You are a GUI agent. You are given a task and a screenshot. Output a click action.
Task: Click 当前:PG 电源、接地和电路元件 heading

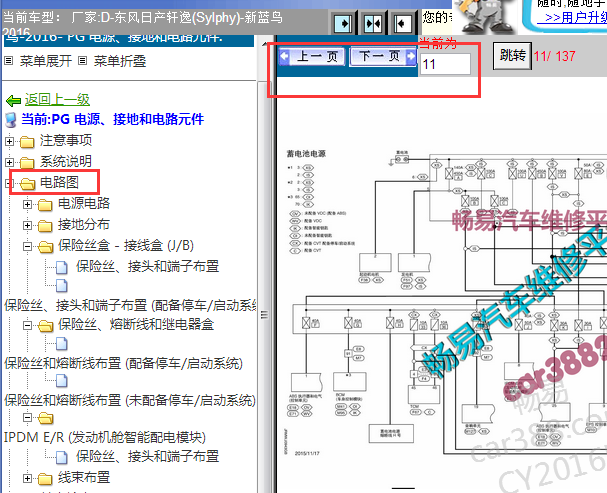coord(112,119)
